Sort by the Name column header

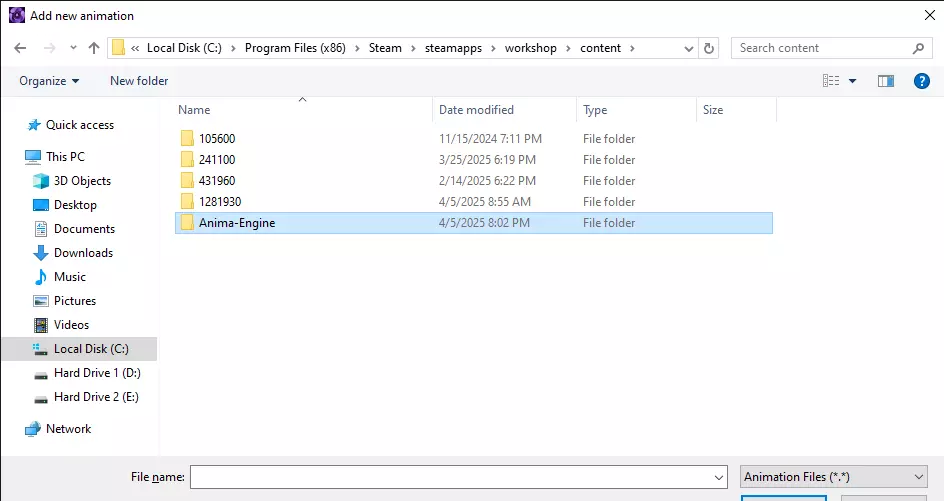click(194, 110)
